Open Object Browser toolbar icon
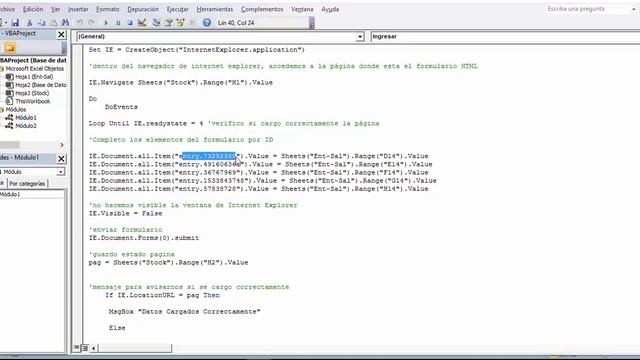 coord(180,23)
